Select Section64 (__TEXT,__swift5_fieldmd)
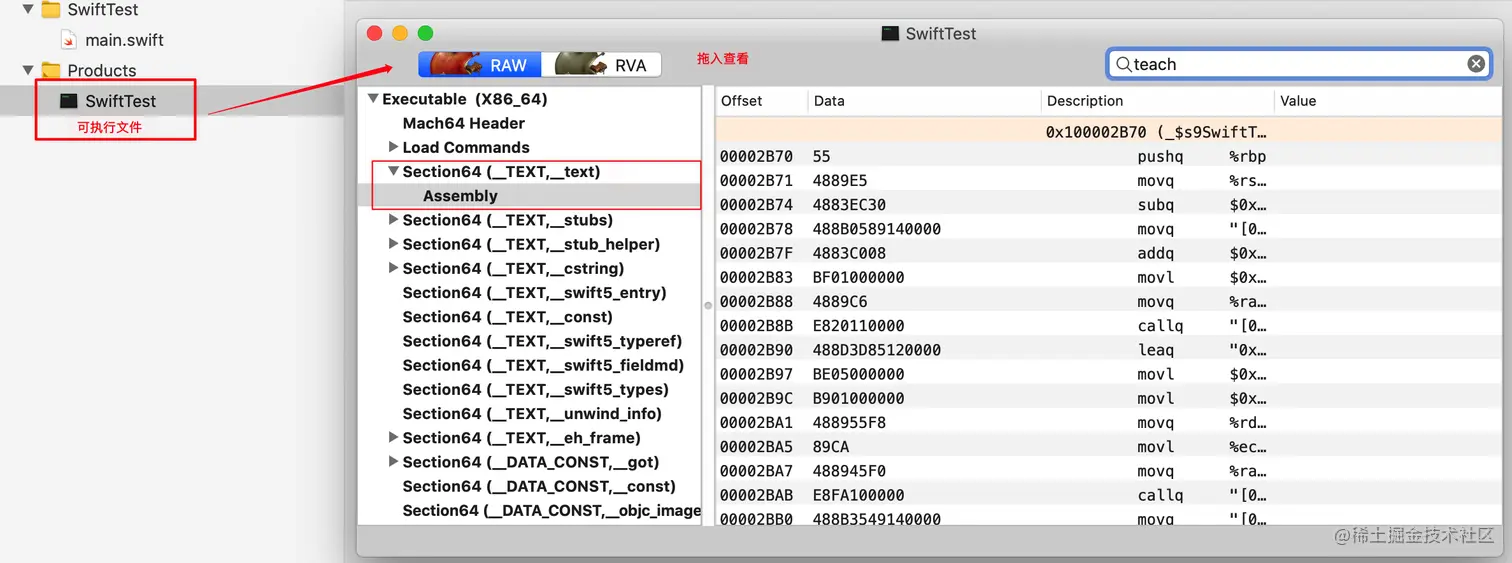This screenshot has width=1512, height=563. (x=543, y=365)
